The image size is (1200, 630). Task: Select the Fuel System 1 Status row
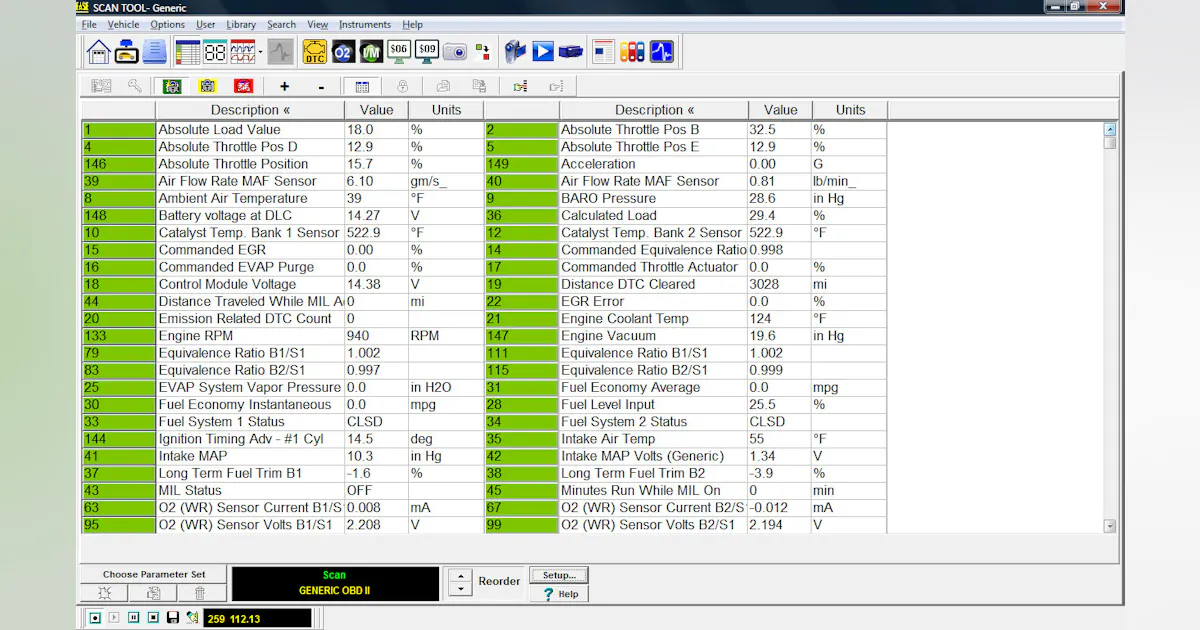point(282,422)
